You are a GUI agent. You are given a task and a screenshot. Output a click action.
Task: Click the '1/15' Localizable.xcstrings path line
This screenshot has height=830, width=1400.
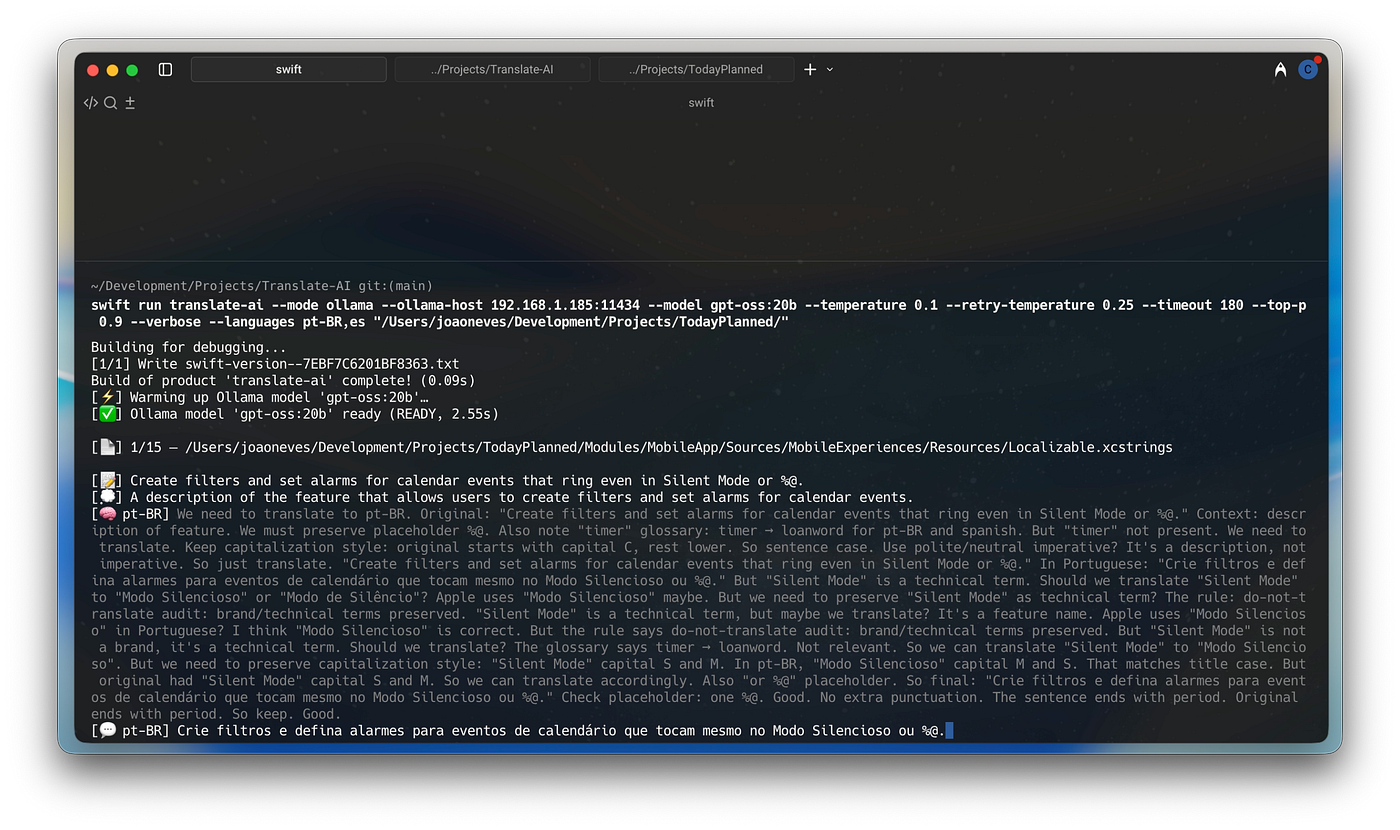click(x=632, y=447)
